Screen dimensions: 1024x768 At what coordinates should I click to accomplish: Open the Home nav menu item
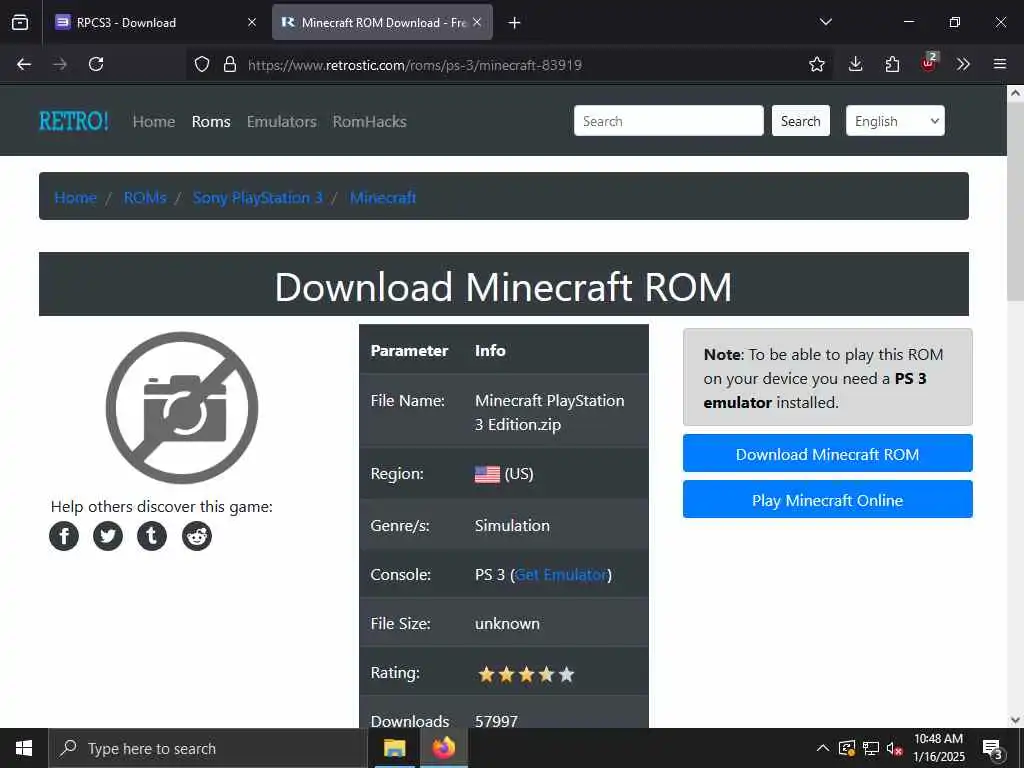coord(154,121)
